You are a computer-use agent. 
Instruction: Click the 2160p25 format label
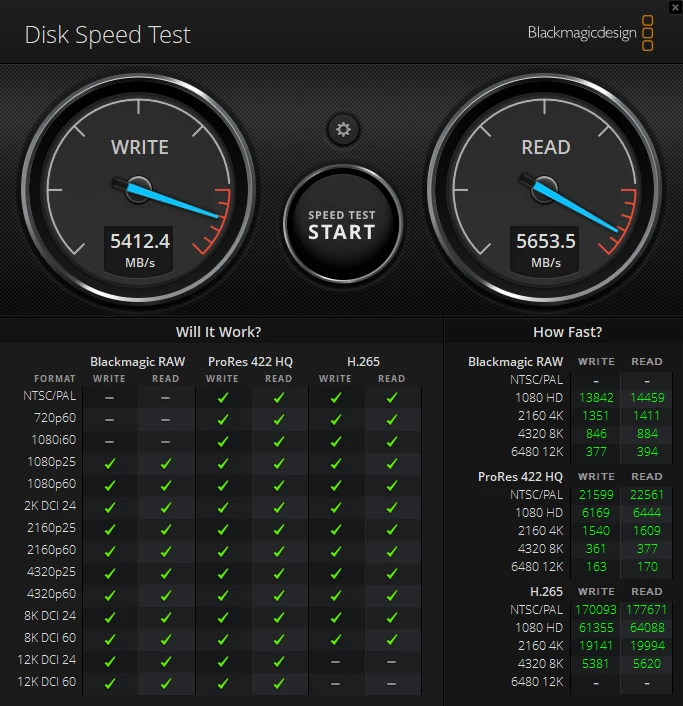tap(51, 528)
